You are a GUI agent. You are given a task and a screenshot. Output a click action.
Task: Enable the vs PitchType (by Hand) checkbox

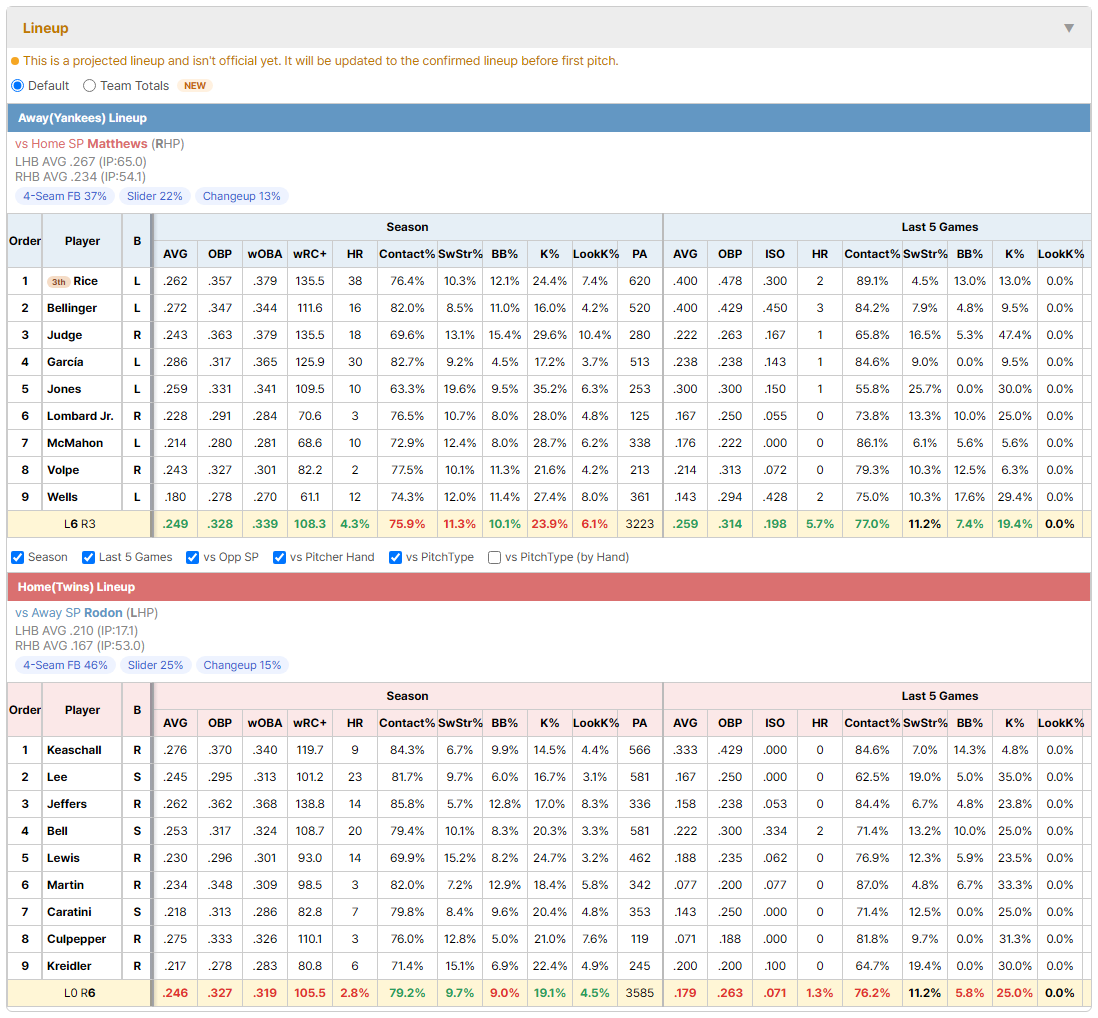coord(494,557)
